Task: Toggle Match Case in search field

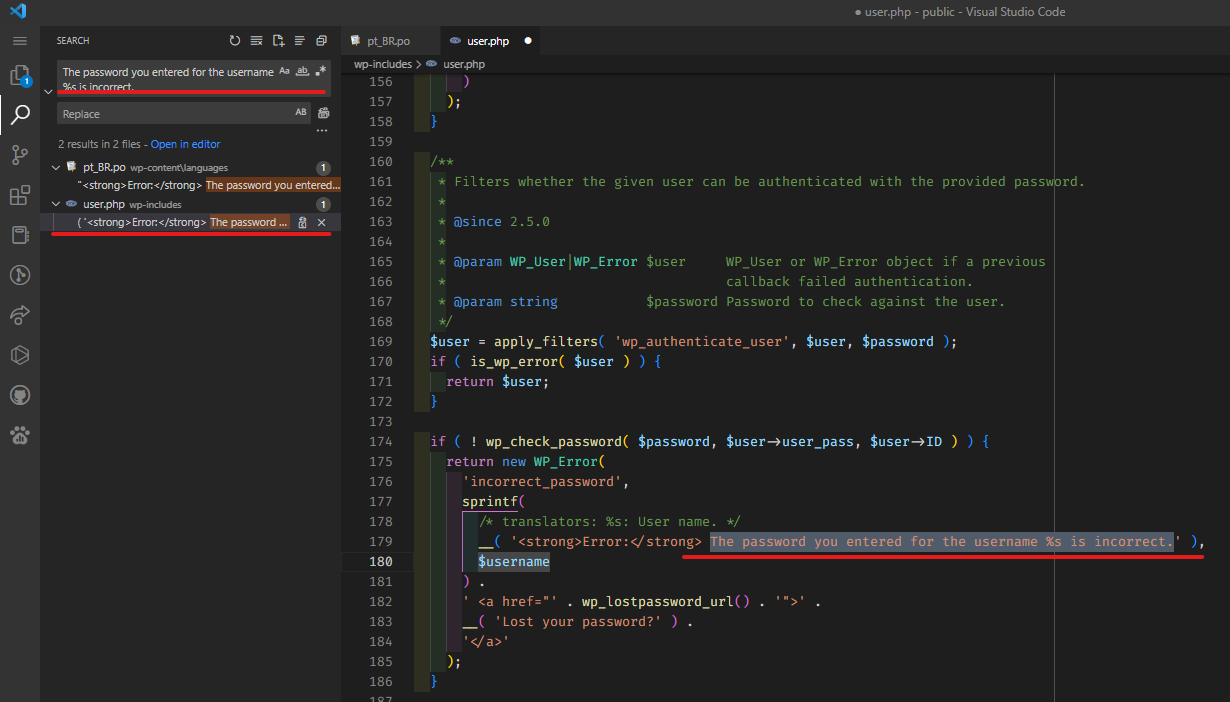Action: pyautogui.click(x=284, y=71)
